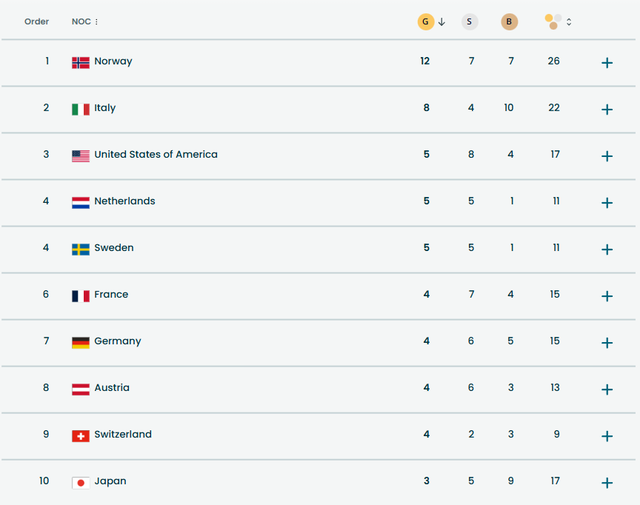The width and height of the screenshot is (640, 505).
Task: Sort by gold medal column icon
Action: (x=426, y=21)
